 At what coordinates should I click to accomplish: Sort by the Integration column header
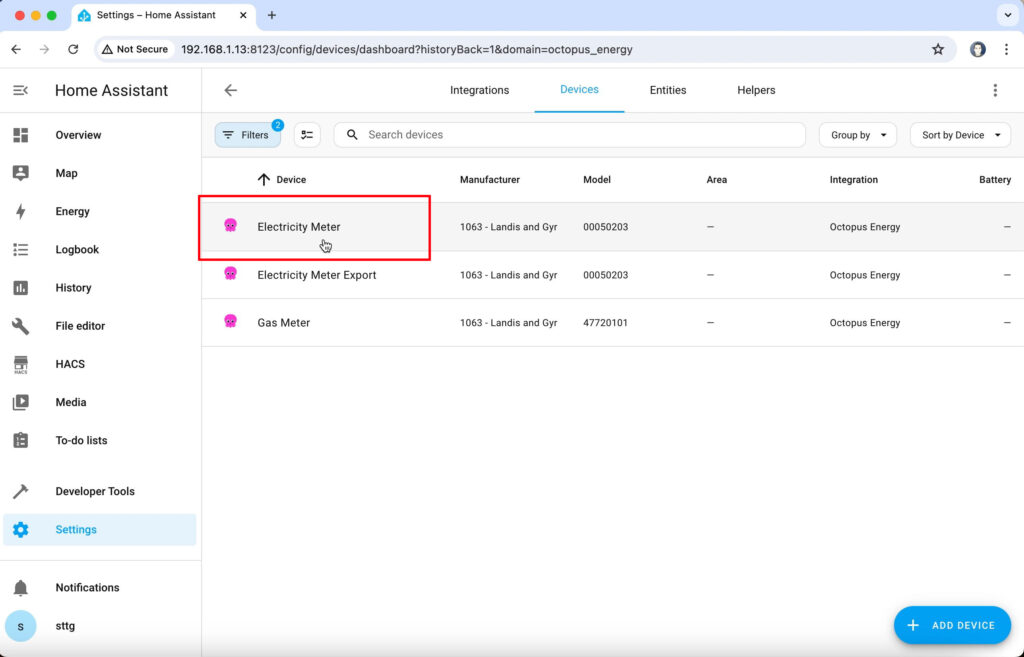pyautogui.click(x=854, y=180)
